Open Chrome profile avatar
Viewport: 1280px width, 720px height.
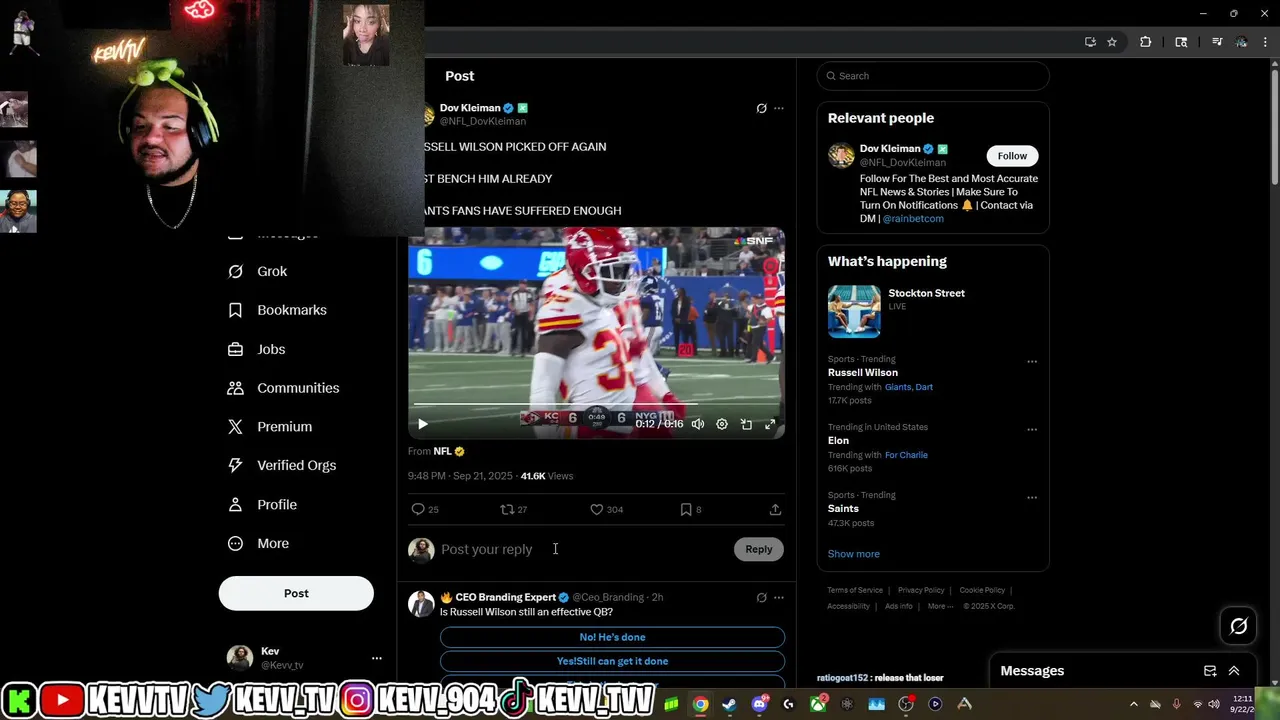[1241, 42]
